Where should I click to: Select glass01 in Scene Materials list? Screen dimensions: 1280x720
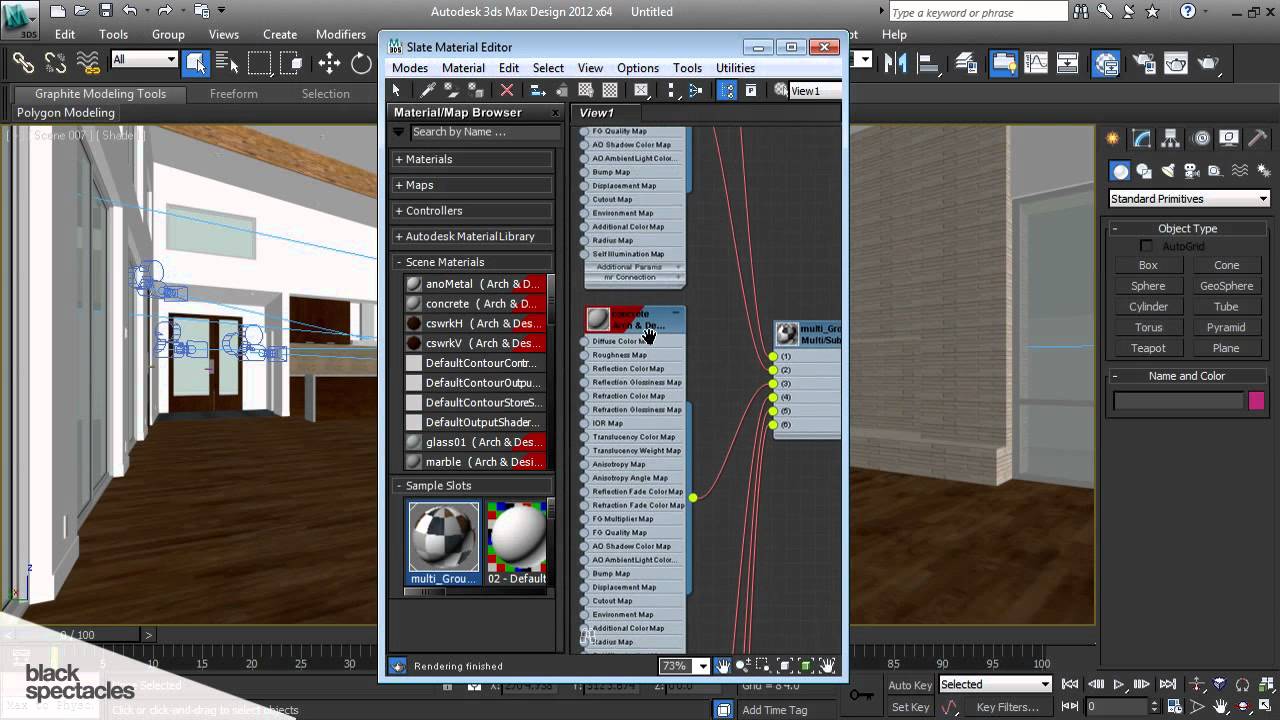tap(475, 442)
